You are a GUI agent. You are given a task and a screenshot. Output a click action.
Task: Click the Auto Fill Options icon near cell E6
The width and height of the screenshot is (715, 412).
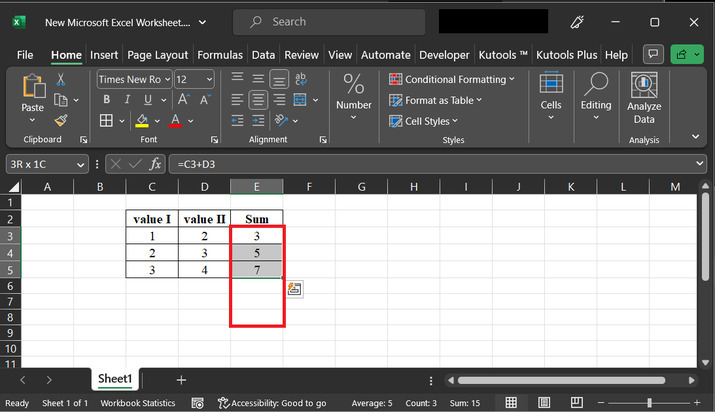tap(295, 289)
